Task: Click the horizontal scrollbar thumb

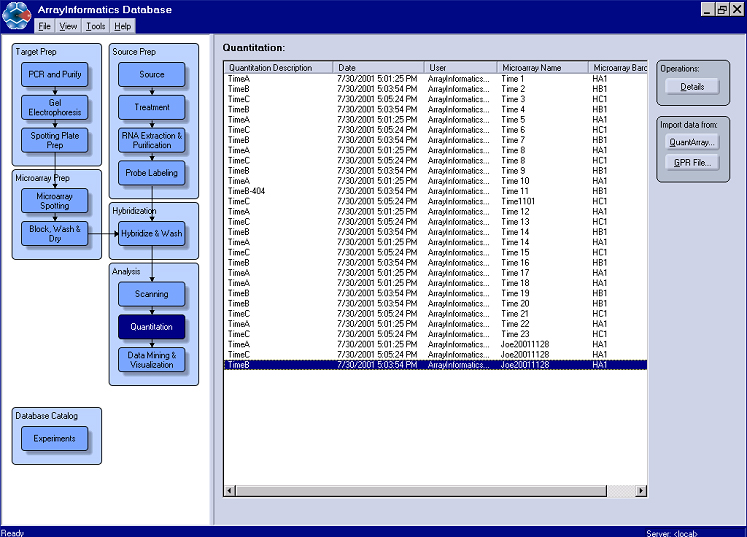Action: pyautogui.click(x=421, y=490)
